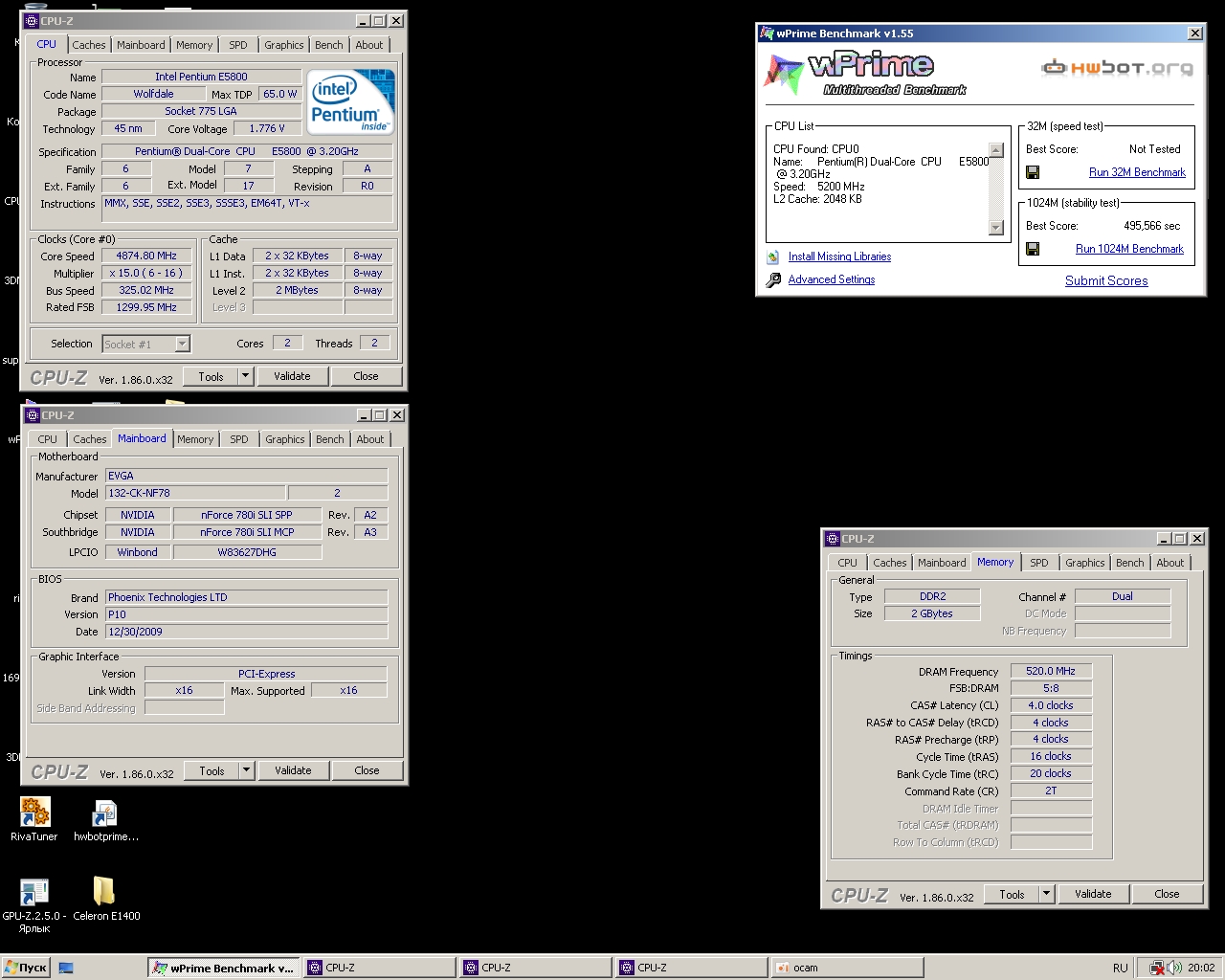This screenshot has height=980, width=1225.
Task: Click the Model 132-CK-NF78 field
Action: [x=194, y=493]
